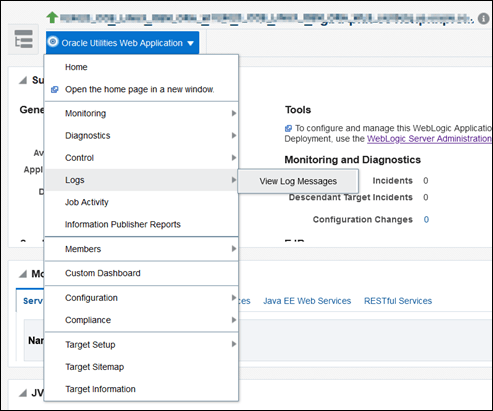The height and width of the screenshot is (411, 493).
Task: Open Information Publisher Reports
Action: coord(141,224)
